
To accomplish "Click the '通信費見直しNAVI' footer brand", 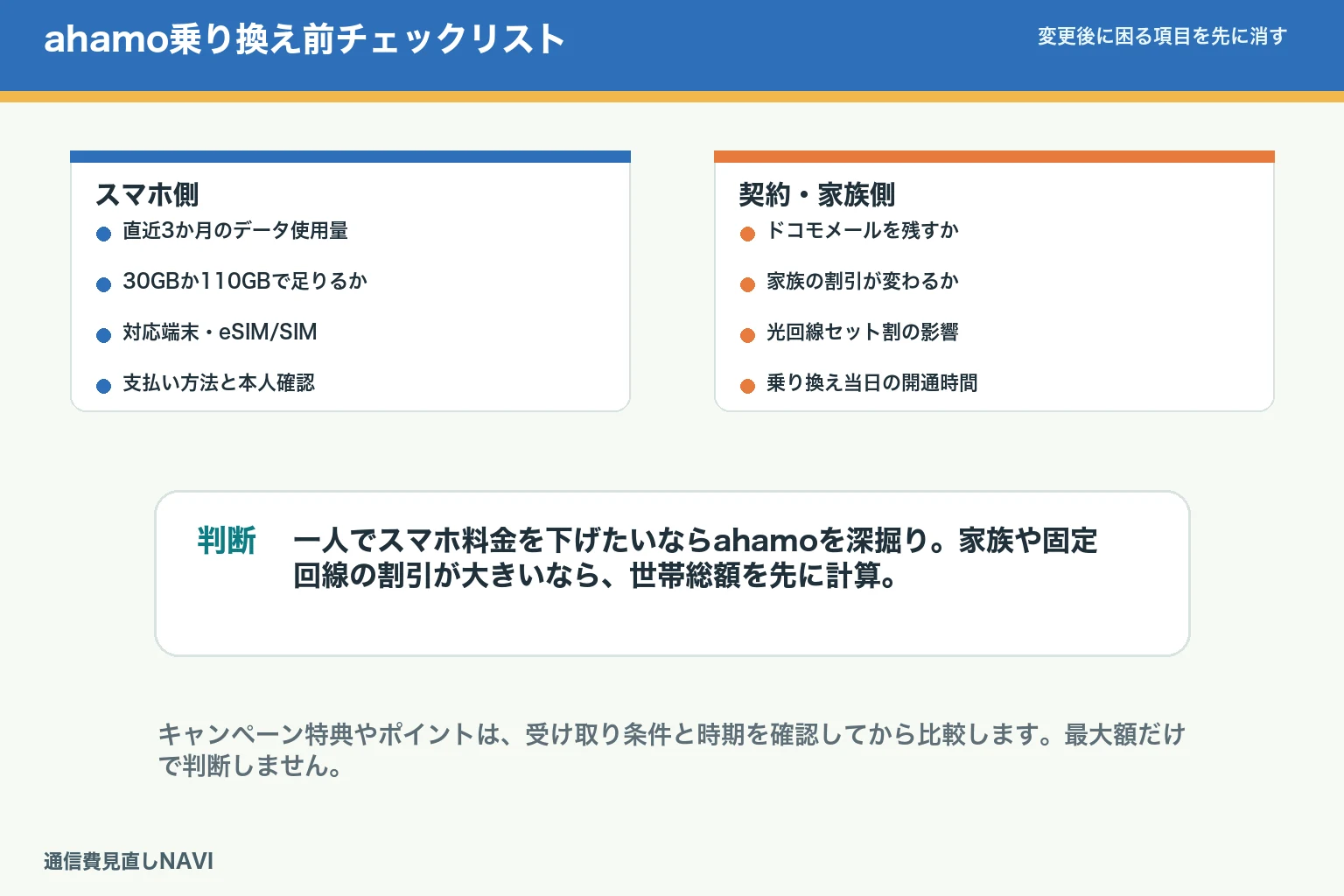I will [x=129, y=861].
